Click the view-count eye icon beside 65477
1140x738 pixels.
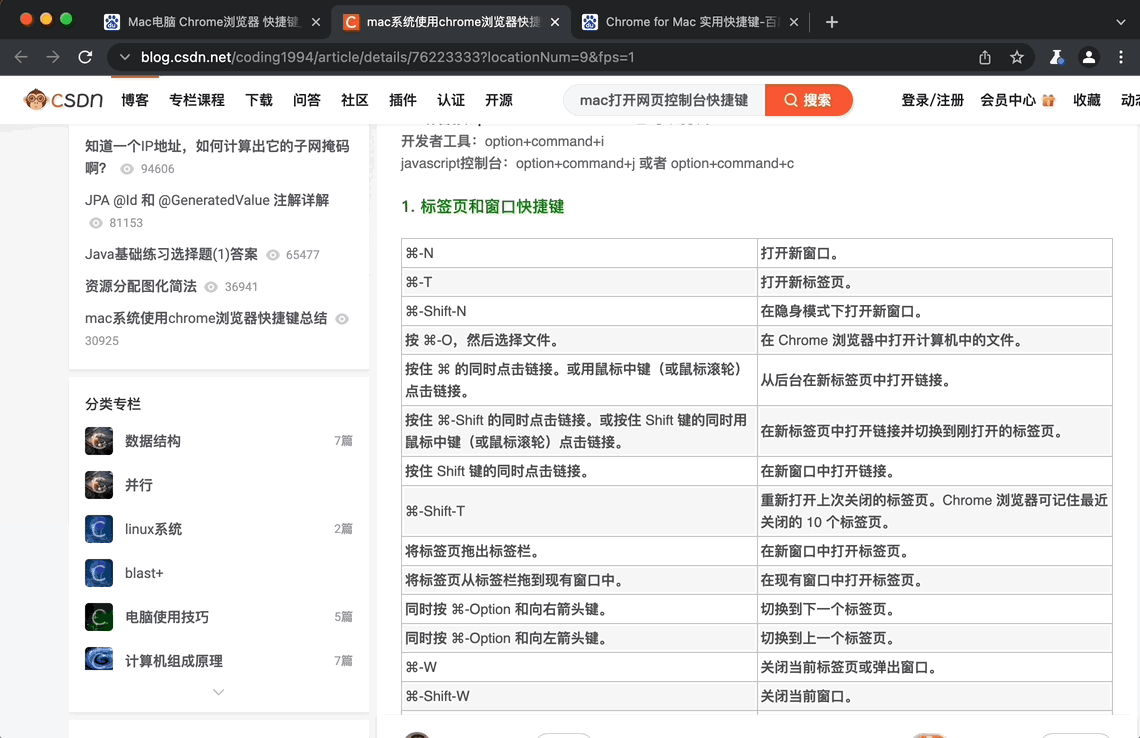(x=273, y=254)
